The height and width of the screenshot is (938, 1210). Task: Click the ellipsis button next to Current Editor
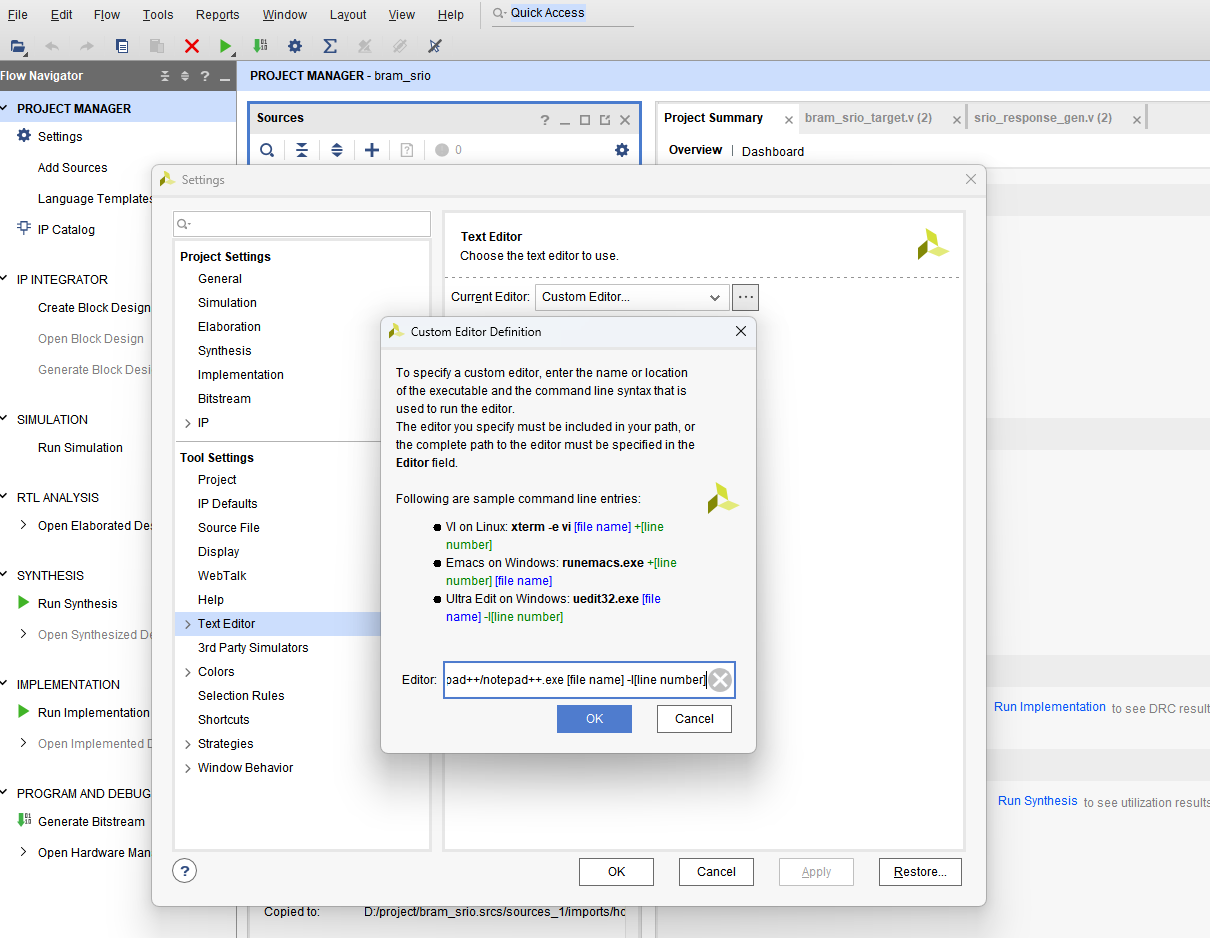[x=746, y=297]
